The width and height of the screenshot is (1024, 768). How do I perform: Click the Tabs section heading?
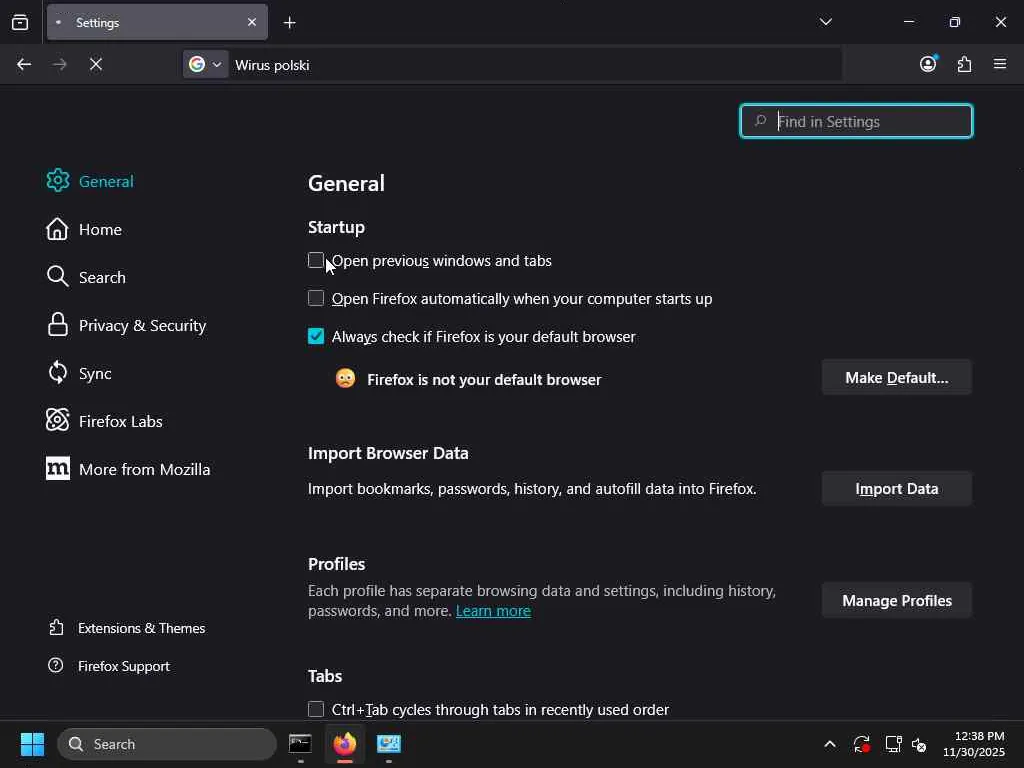(x=325, y=675)
